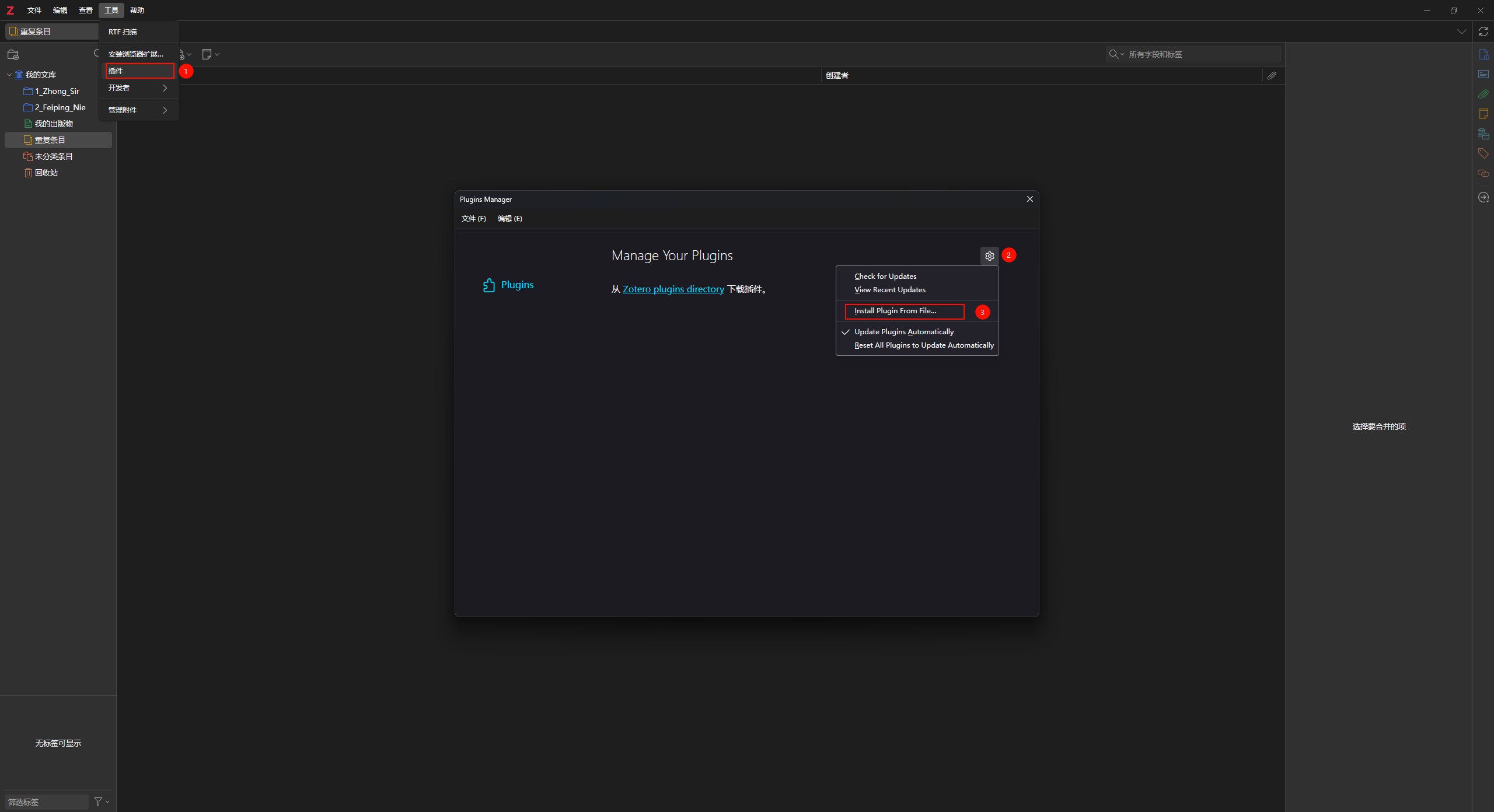Image resolution: width=1494 pixels, height=812 pixels.
Task: Select Check for Updates option
Action: pyautogui.click(x=885, y=276)
